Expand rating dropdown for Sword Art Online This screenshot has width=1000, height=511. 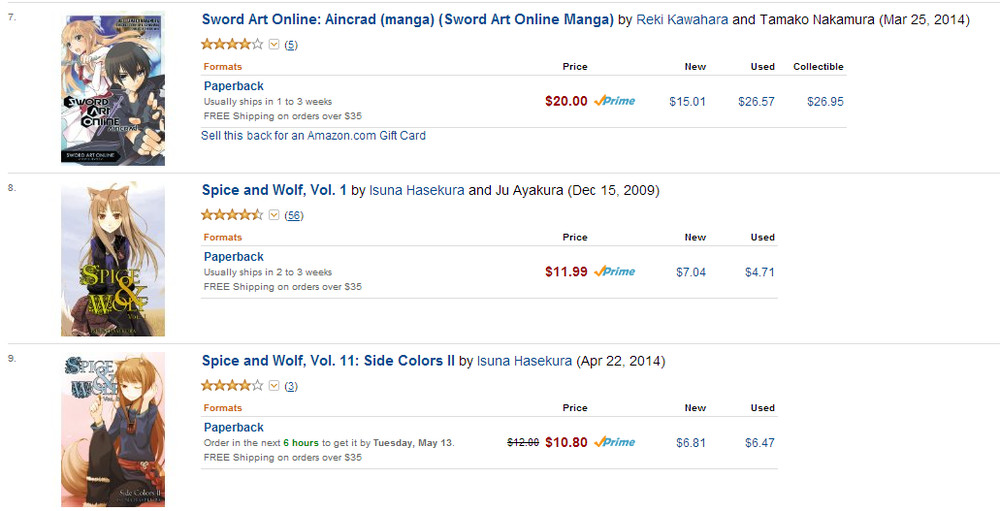[x=274, y=44]
